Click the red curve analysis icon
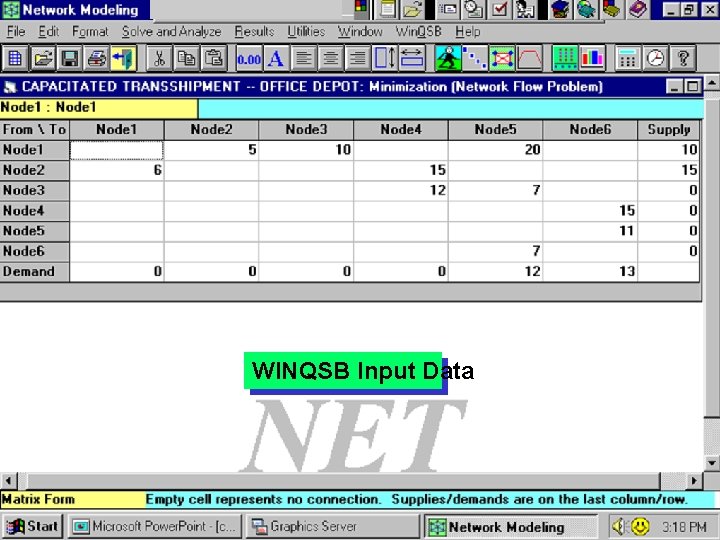This screenshot has width=720, height=540. 529,58
